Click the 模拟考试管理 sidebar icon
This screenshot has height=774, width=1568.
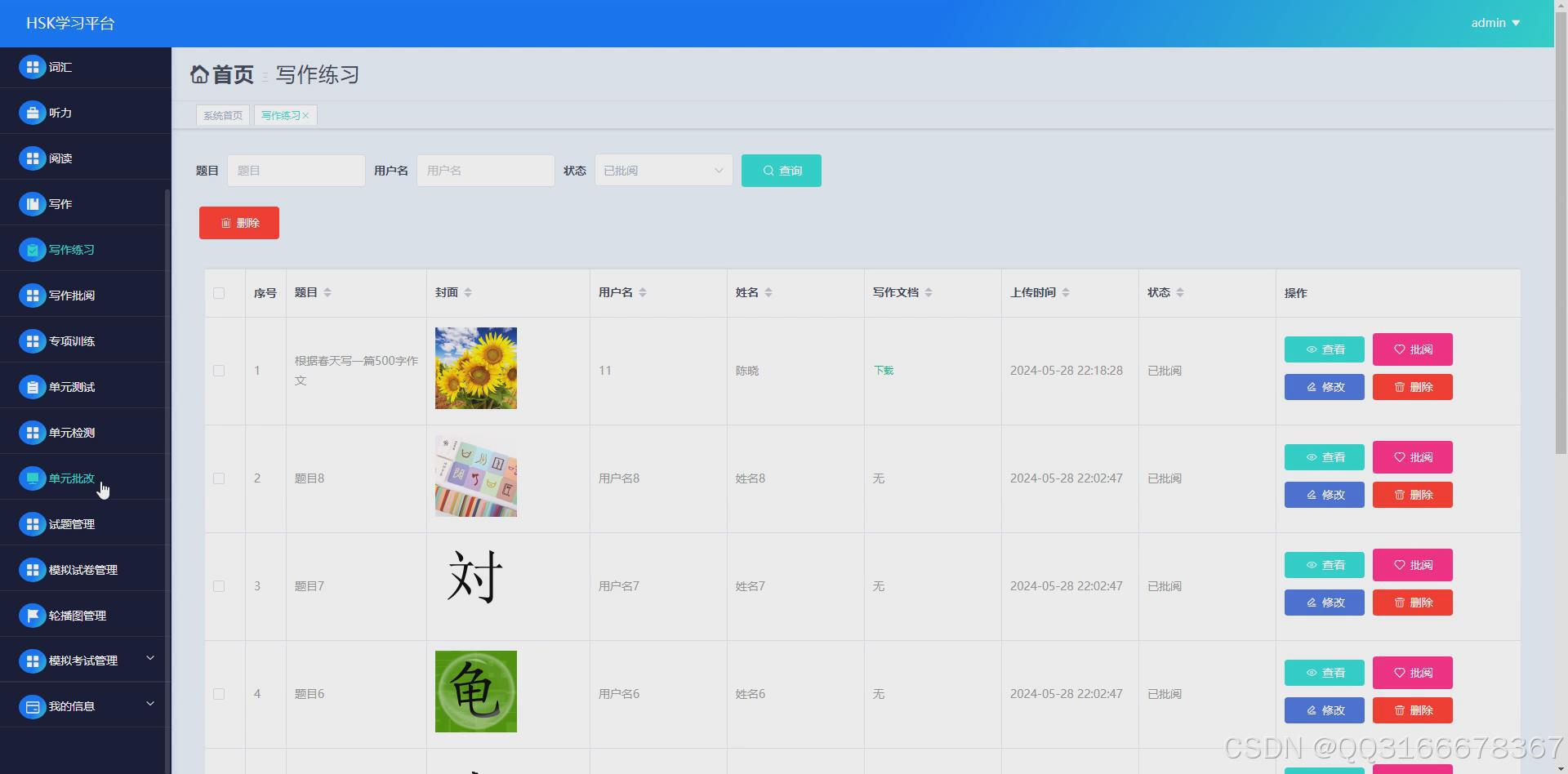tap(32, 661)
